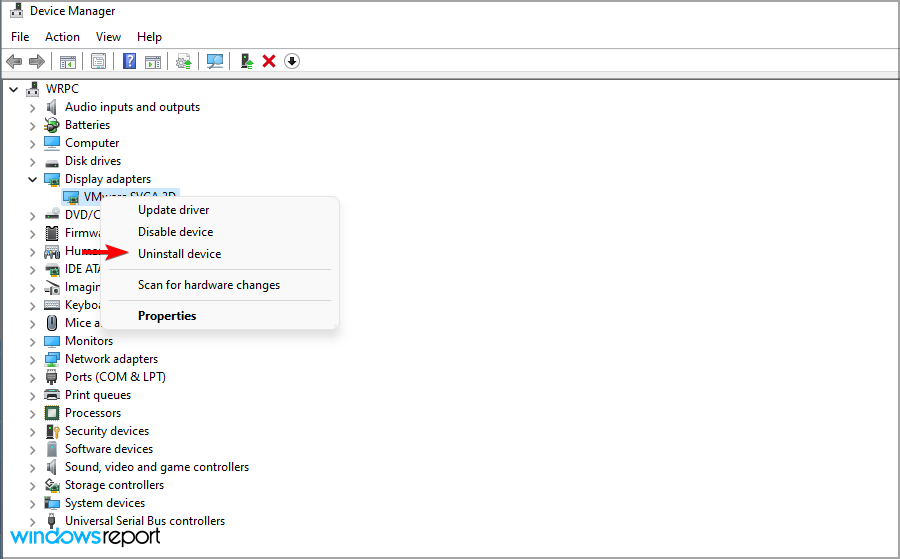The height and width of the screenshot is (559, 900).
Task: Expand Audio inputs and outputs chevron
Action: coord(33,107)
